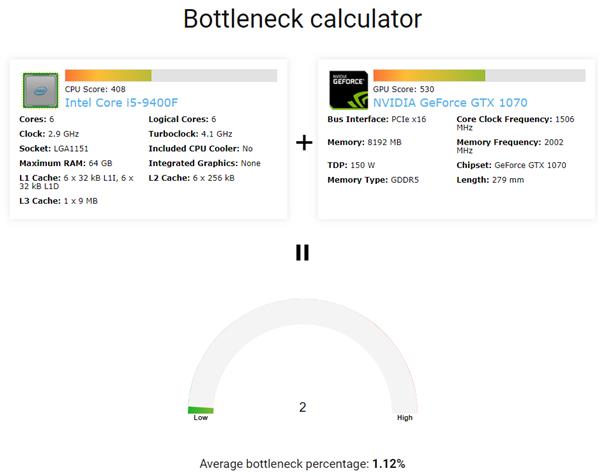Click the Chipset: GeForce GTX 1070 specification
This screenshot has height=476, width=600.
[x=511, y=165]
